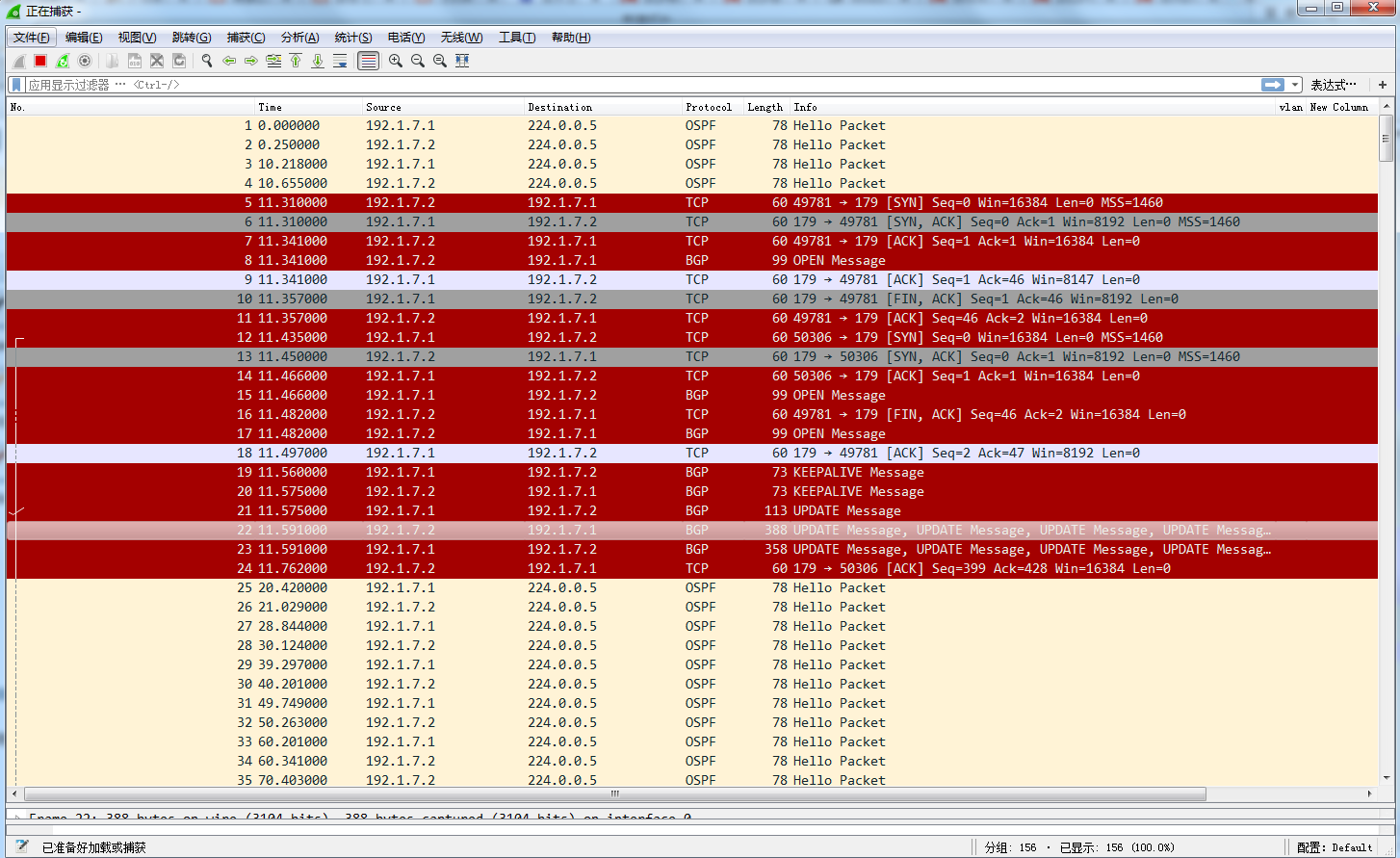Open the 工具(T) menu
Screen dimensions: 1400x858
pyautogui.click(x=517, y=38)
